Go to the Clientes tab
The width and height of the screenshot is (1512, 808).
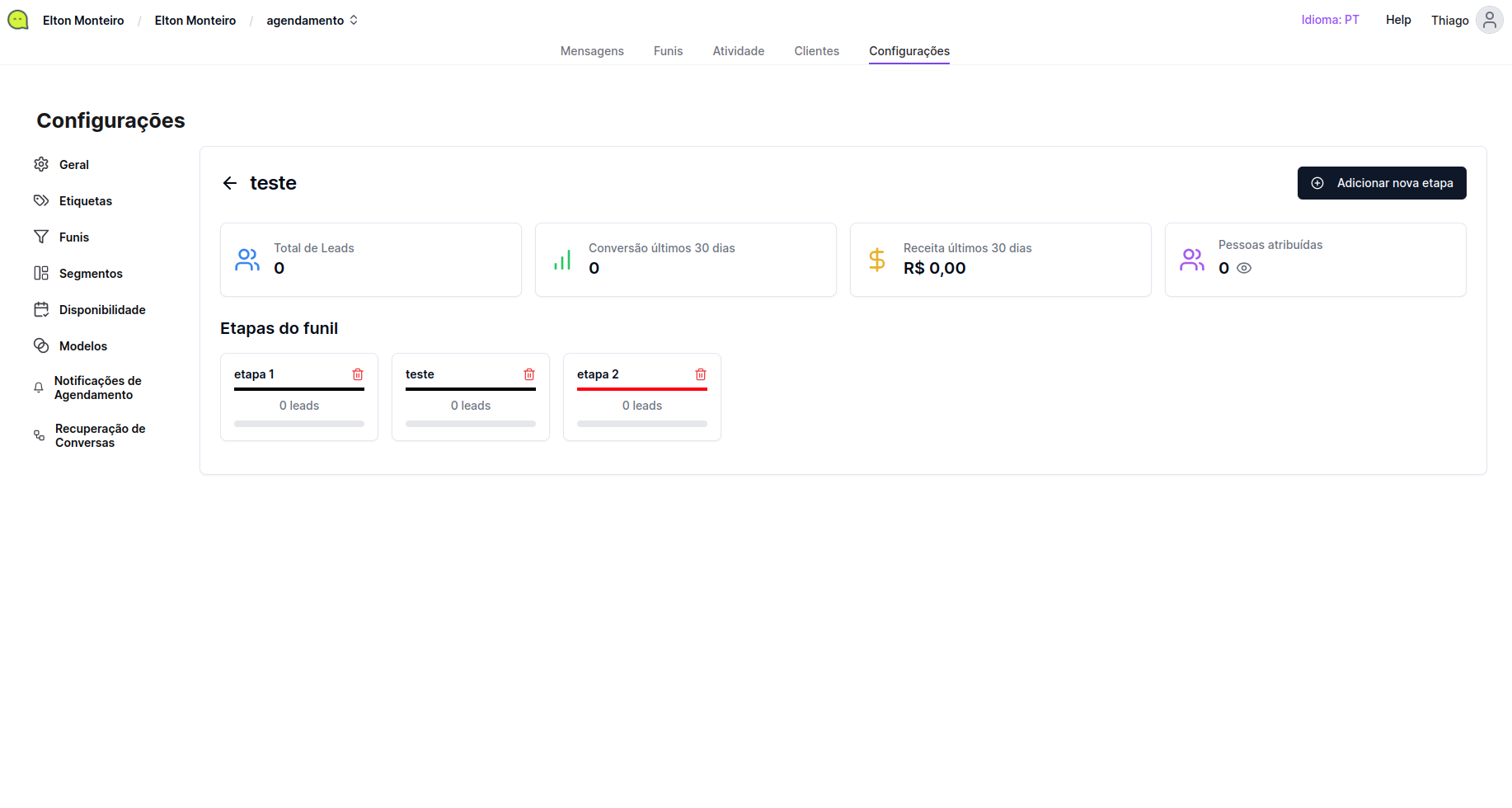pos(816,51)
